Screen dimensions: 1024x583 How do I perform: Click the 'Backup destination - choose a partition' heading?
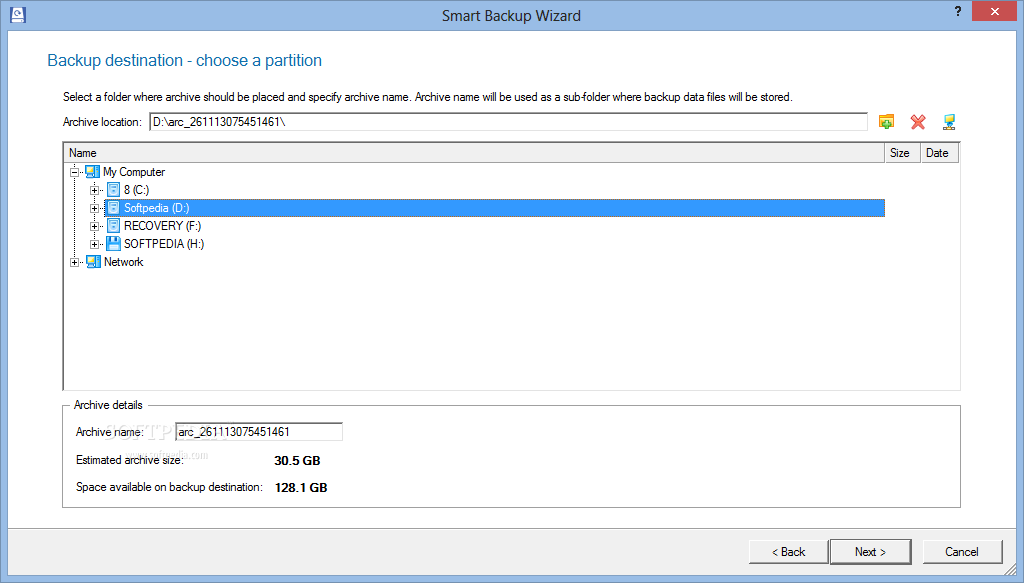pos(184,60)
